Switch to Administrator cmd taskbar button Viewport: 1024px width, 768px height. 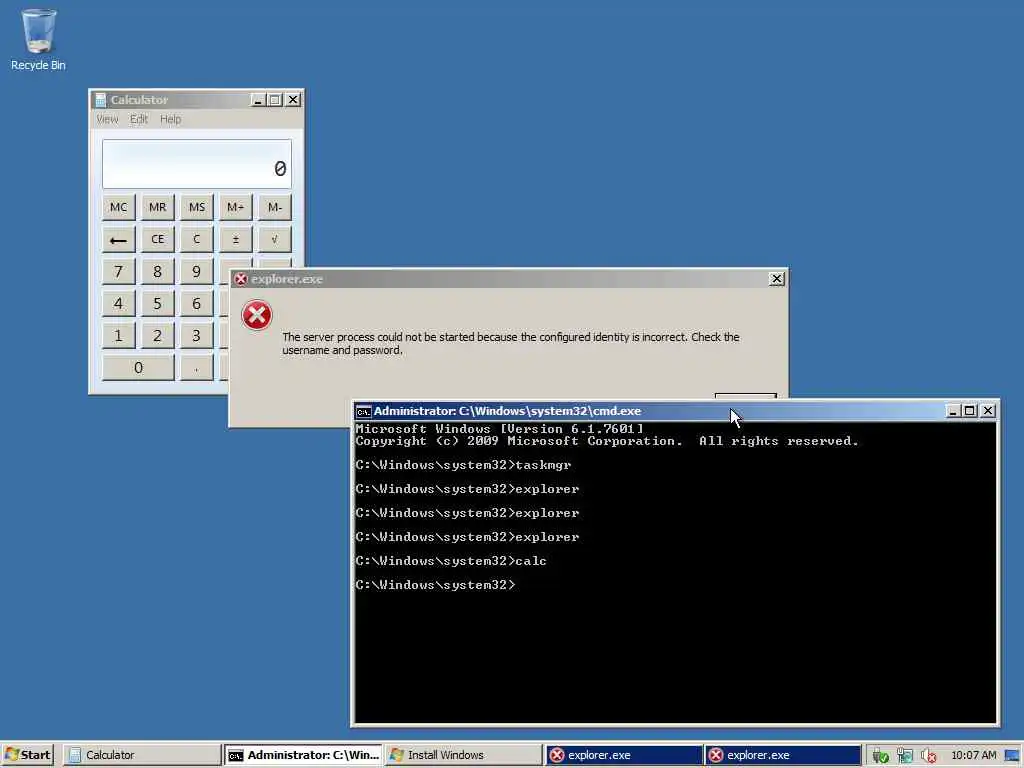click(x=303, y=755)
